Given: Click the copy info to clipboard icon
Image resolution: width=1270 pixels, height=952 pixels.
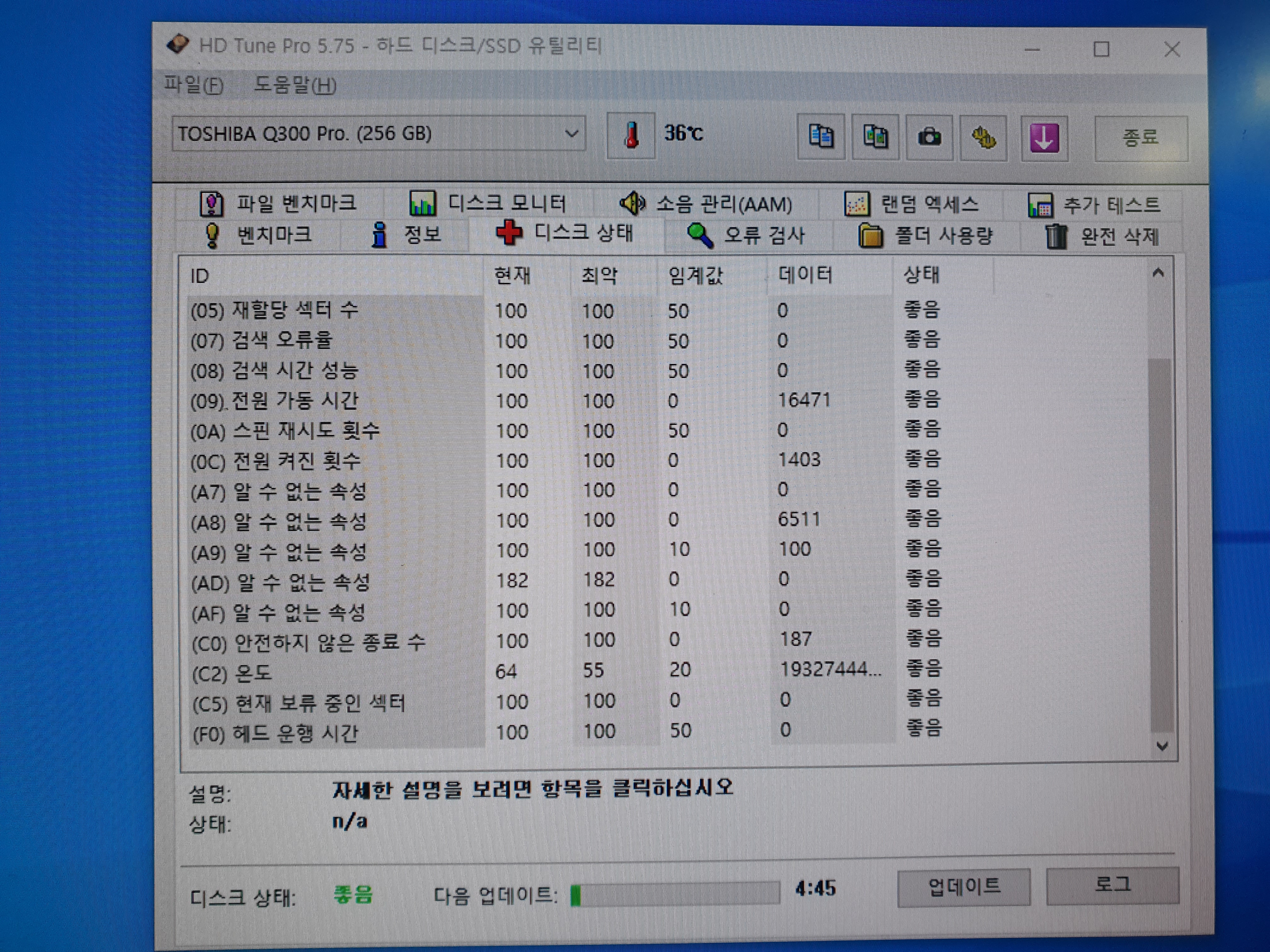Looking at the screenshot, I should (821, 137).
